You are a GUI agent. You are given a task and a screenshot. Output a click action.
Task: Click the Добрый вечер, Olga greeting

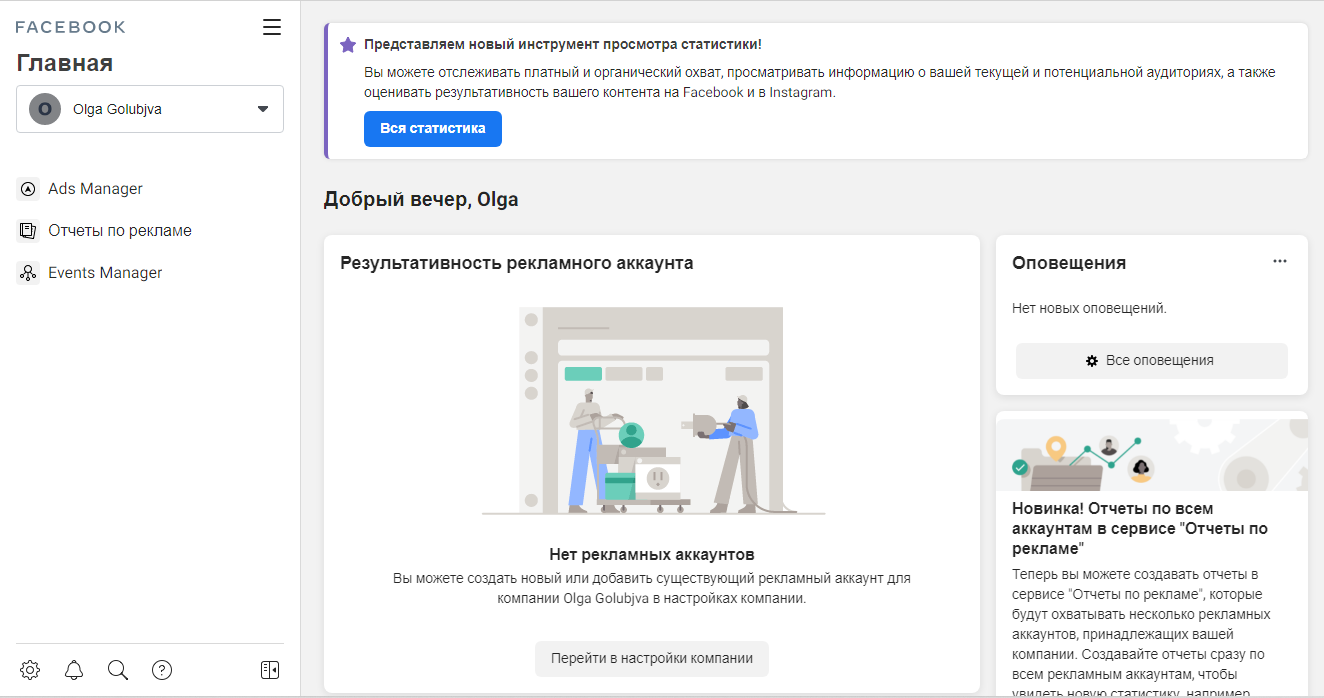tap(421, 200)
